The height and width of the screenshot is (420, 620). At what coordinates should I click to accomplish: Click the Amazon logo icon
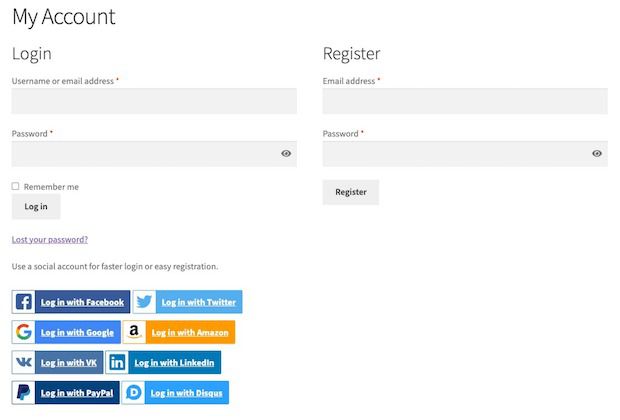click(135, 332)
